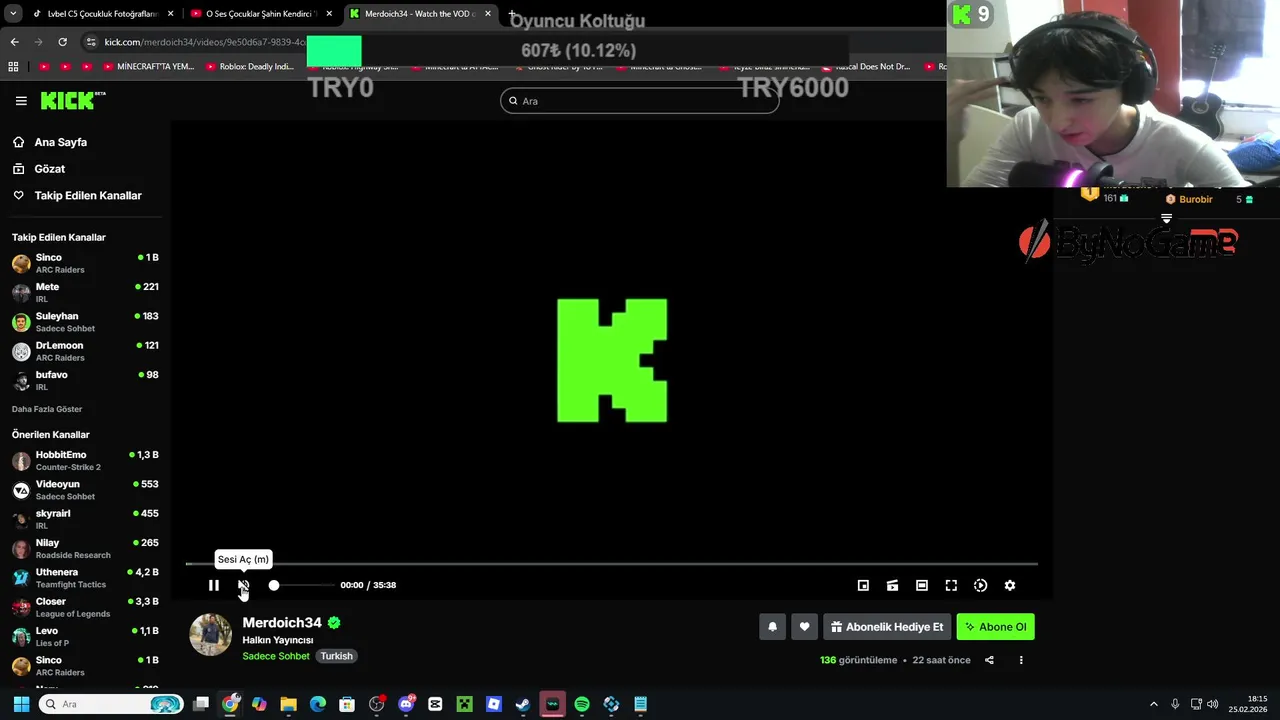Open HobbitEmo recommended channel
Viewport: 1280px width, 720px height.
tap(85, 460)
